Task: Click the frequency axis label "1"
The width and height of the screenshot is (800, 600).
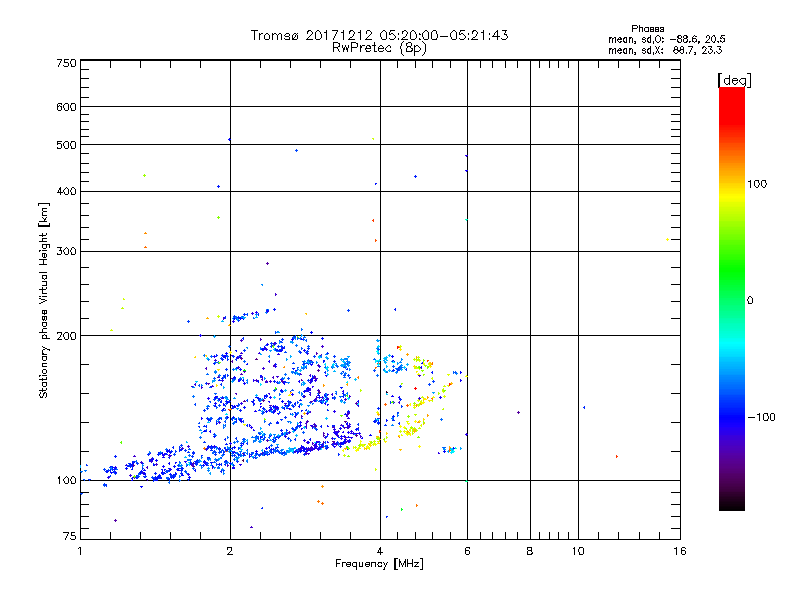Action: tap(80, 551)
